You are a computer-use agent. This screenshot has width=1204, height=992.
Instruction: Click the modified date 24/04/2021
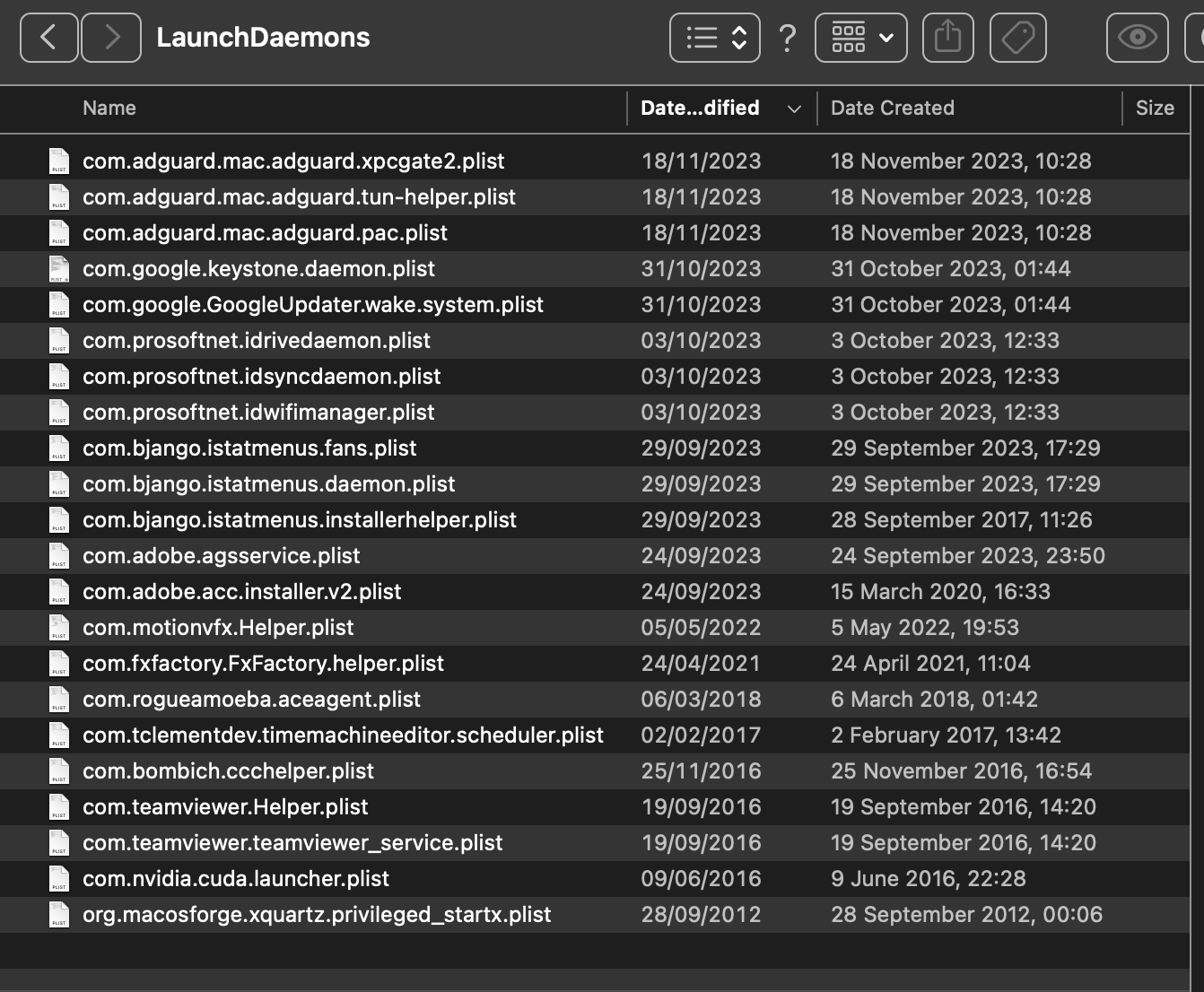[701, 664]
